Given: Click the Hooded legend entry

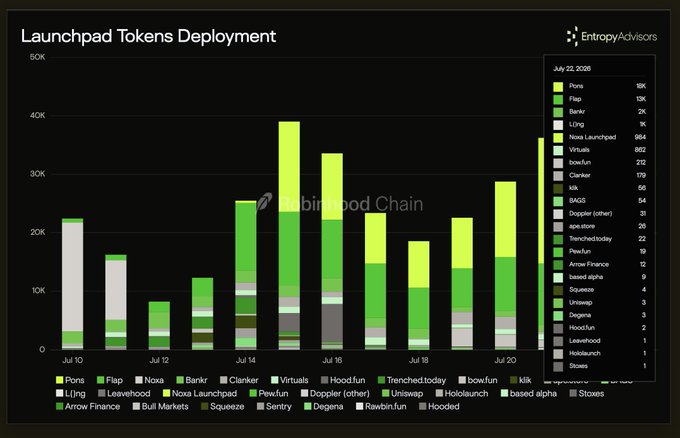Looking at the screenshot, I should coord(439,406).
